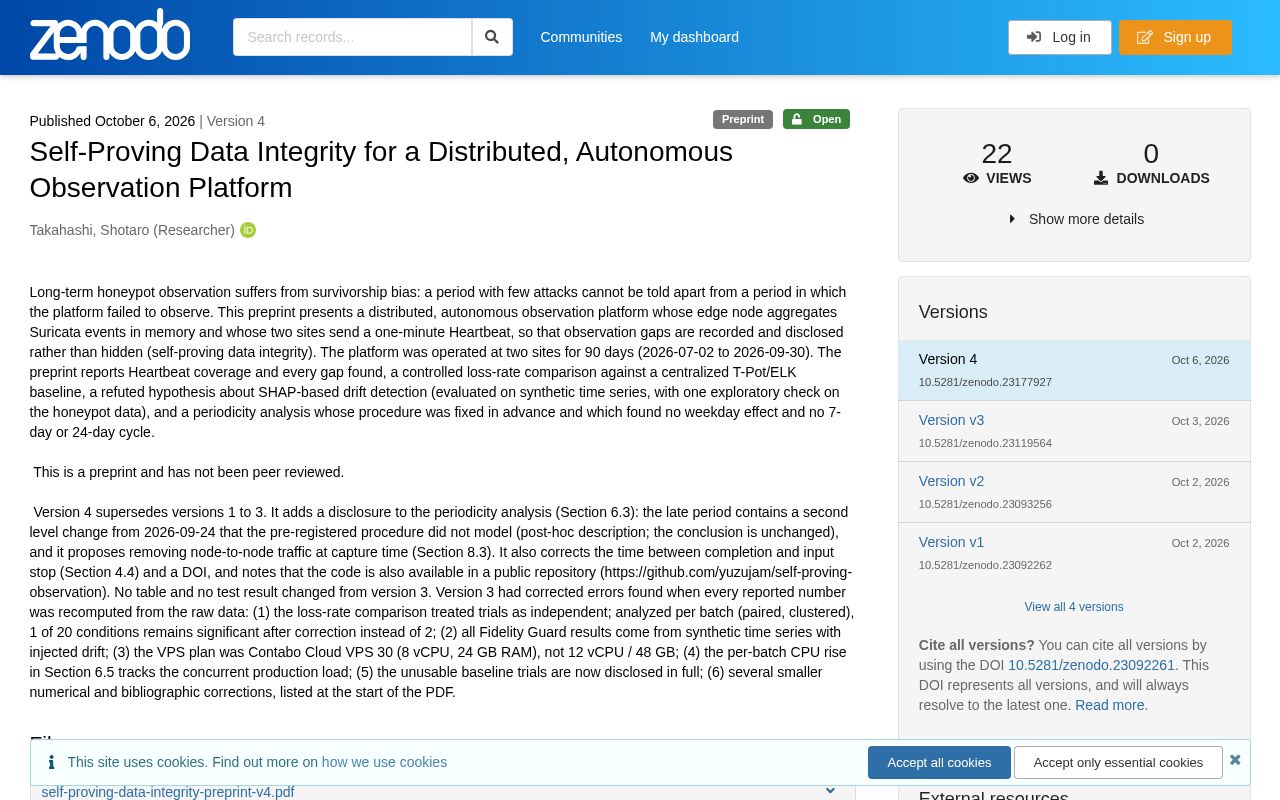Accept all cookies
The height and width of the screenshot is (800, 1280).
(x=939, y=762)
